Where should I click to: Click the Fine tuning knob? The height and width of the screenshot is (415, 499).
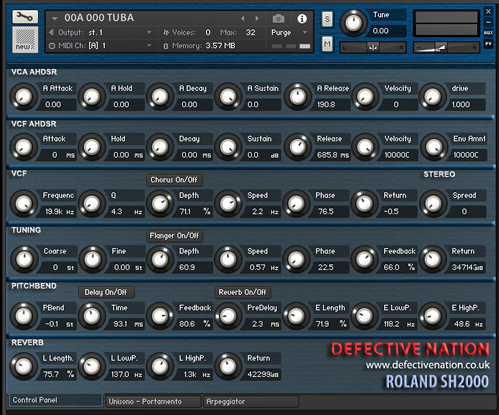(x=93, y=259)
